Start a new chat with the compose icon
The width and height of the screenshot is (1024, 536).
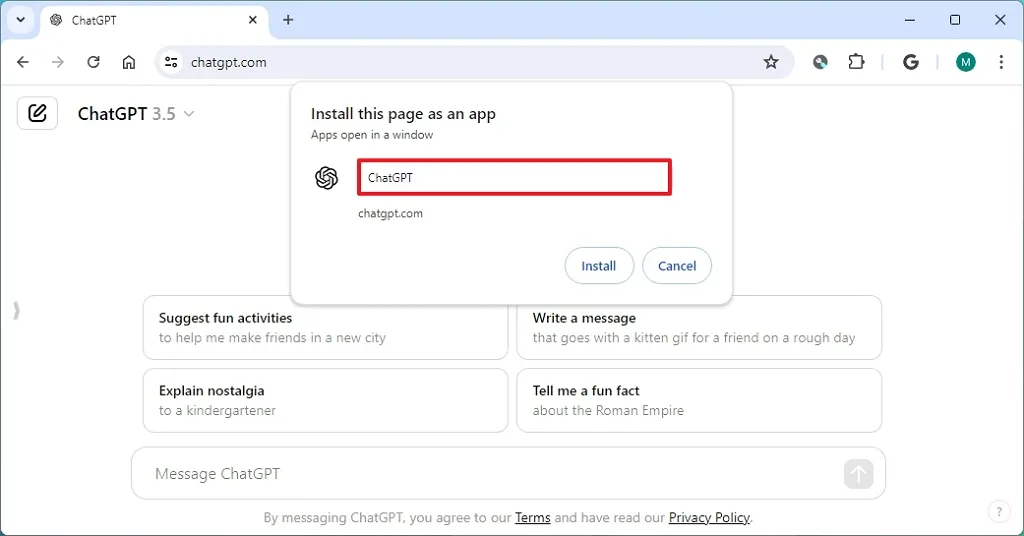click(37, 113)
